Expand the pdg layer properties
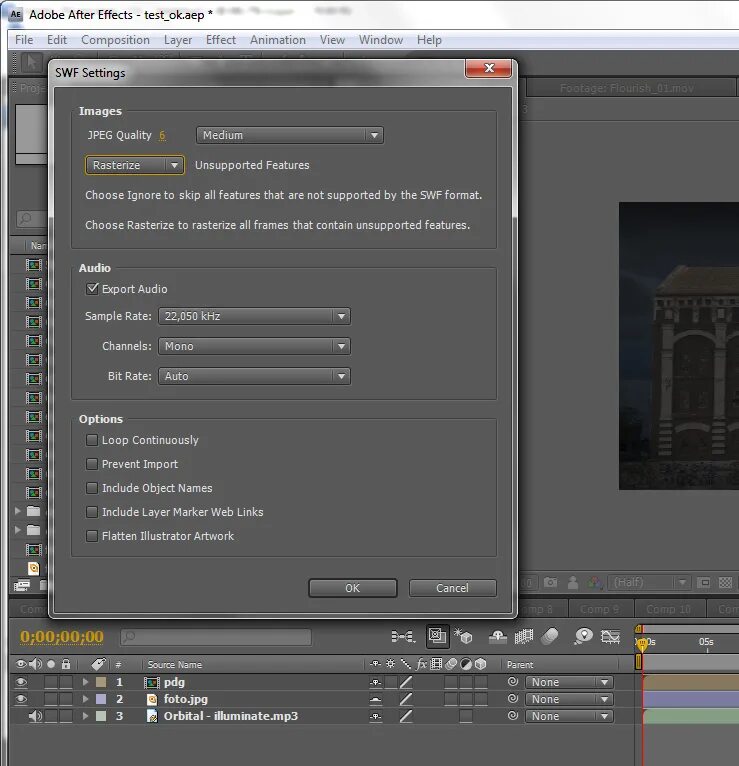 (85, 682)
